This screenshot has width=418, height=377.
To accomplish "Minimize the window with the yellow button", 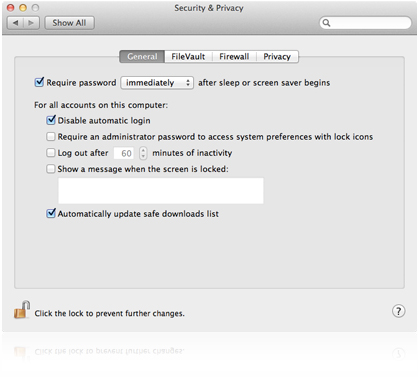I will point(23,7).
